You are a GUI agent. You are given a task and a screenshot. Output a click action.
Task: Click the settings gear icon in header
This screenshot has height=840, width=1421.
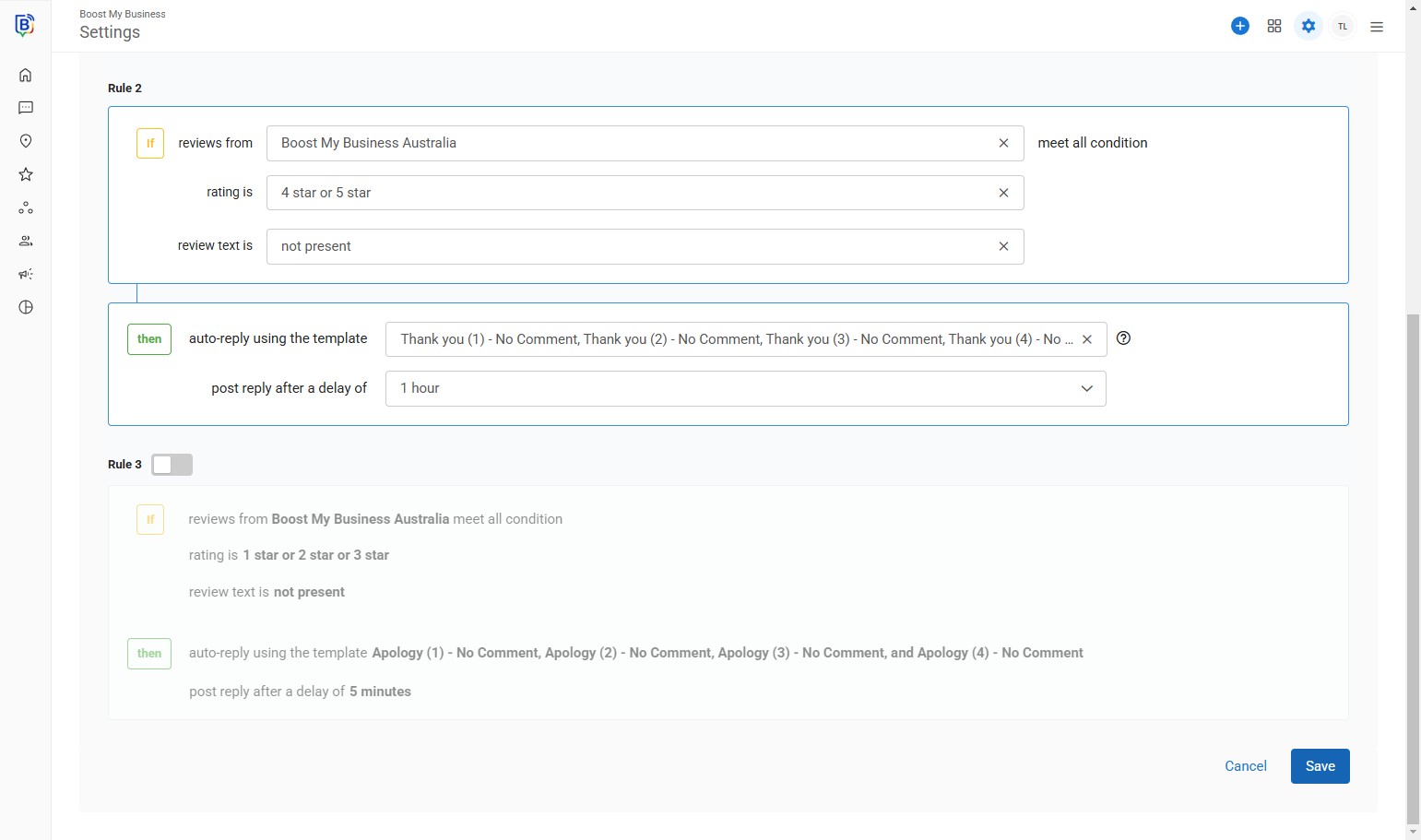[x=1309, y=26]
